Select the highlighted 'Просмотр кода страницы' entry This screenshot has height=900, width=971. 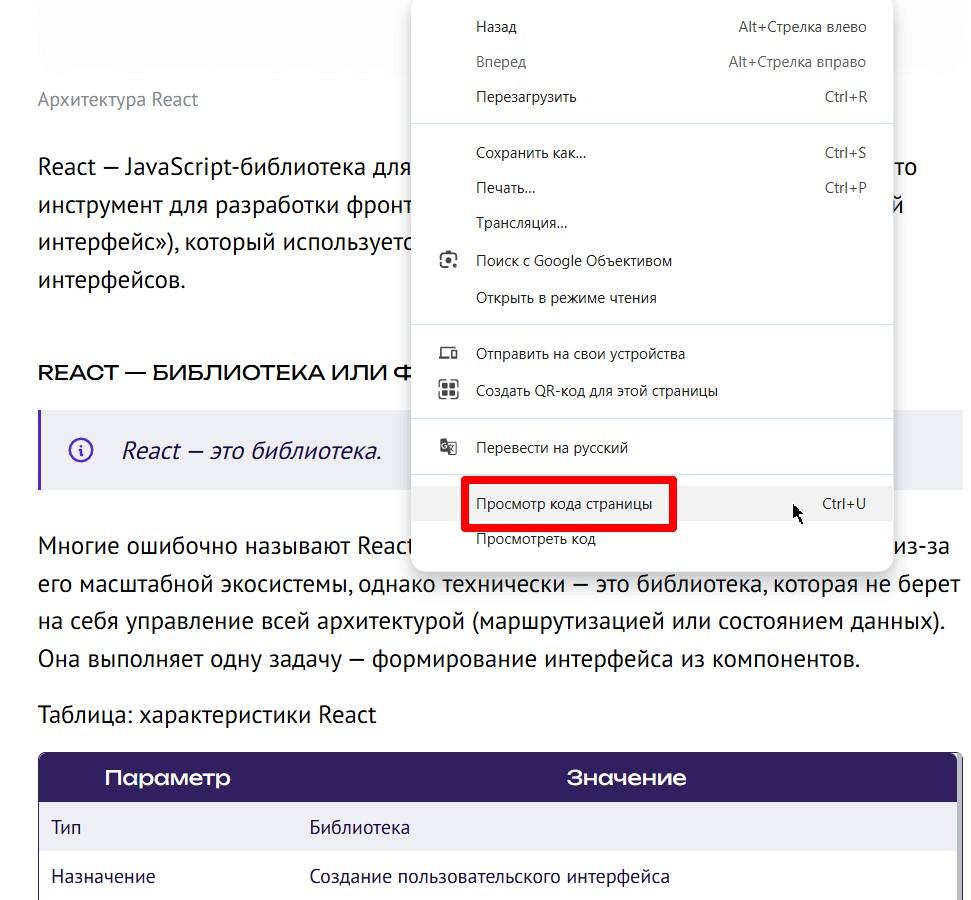(568, 504)
